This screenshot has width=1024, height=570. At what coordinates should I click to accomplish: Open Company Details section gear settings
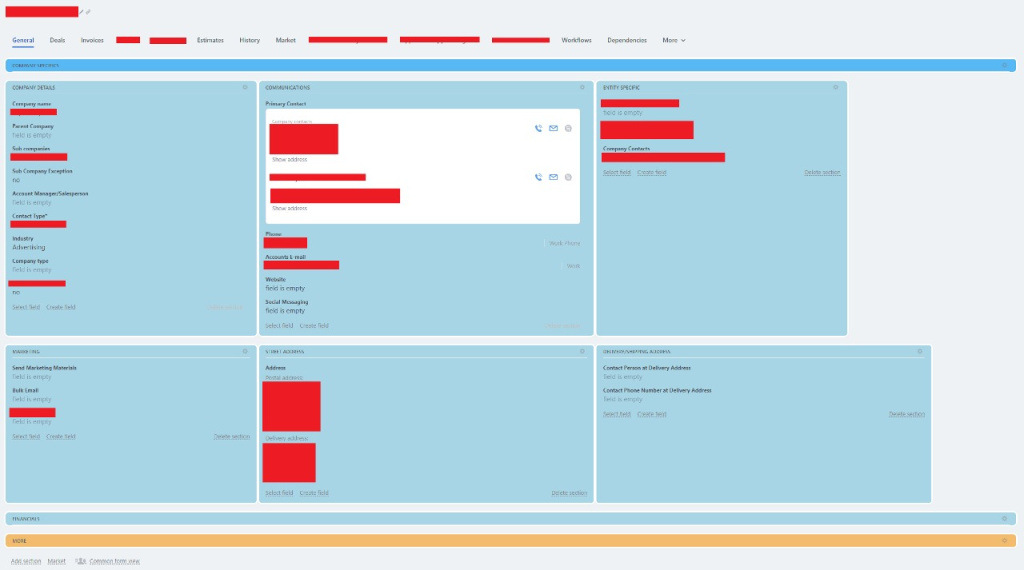[x=244, y=87]
